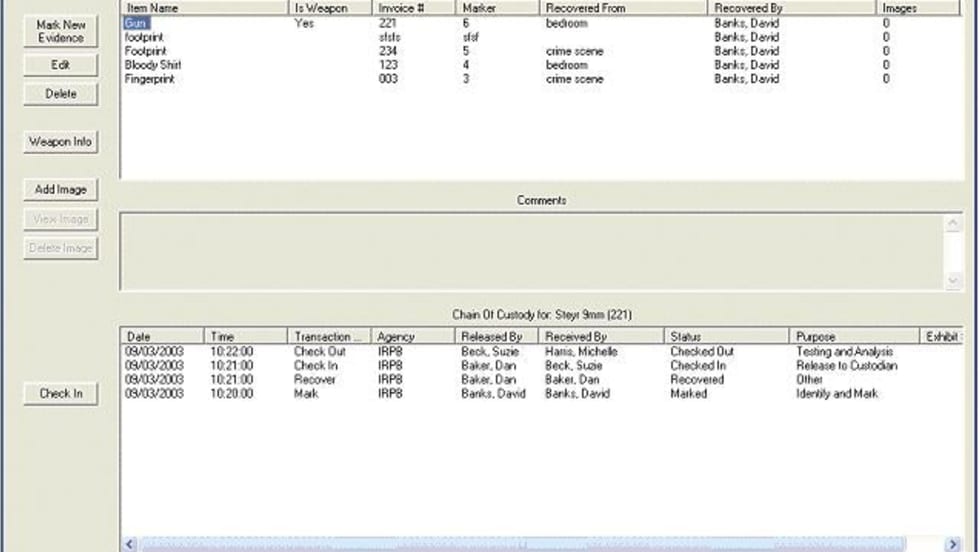The image size is (980, 552).
Task: Select the Gun item in evidence list
Action: click(137, 23)
